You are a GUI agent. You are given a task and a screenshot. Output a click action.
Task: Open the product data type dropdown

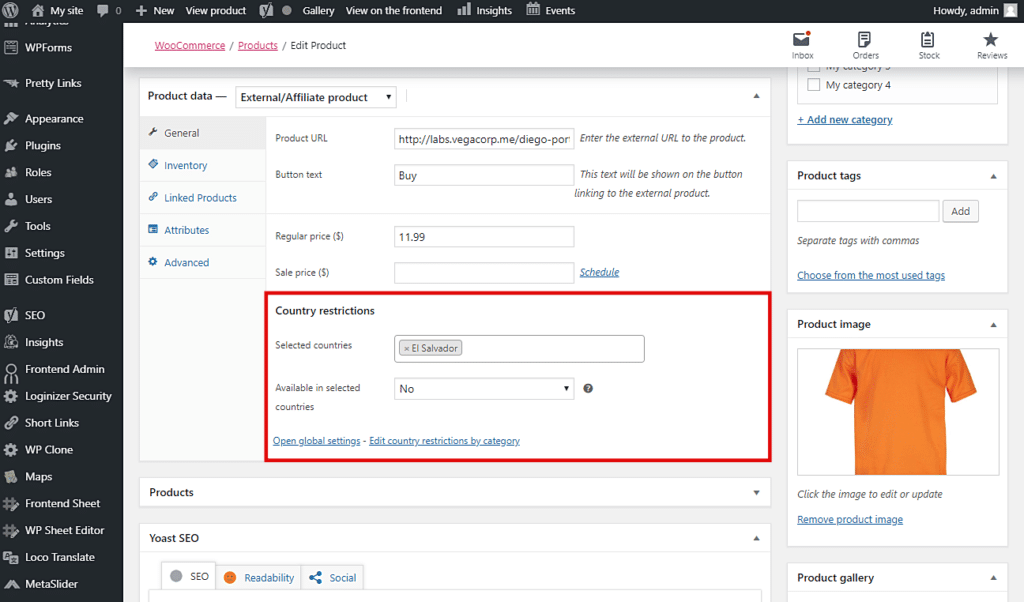[315, 97]
